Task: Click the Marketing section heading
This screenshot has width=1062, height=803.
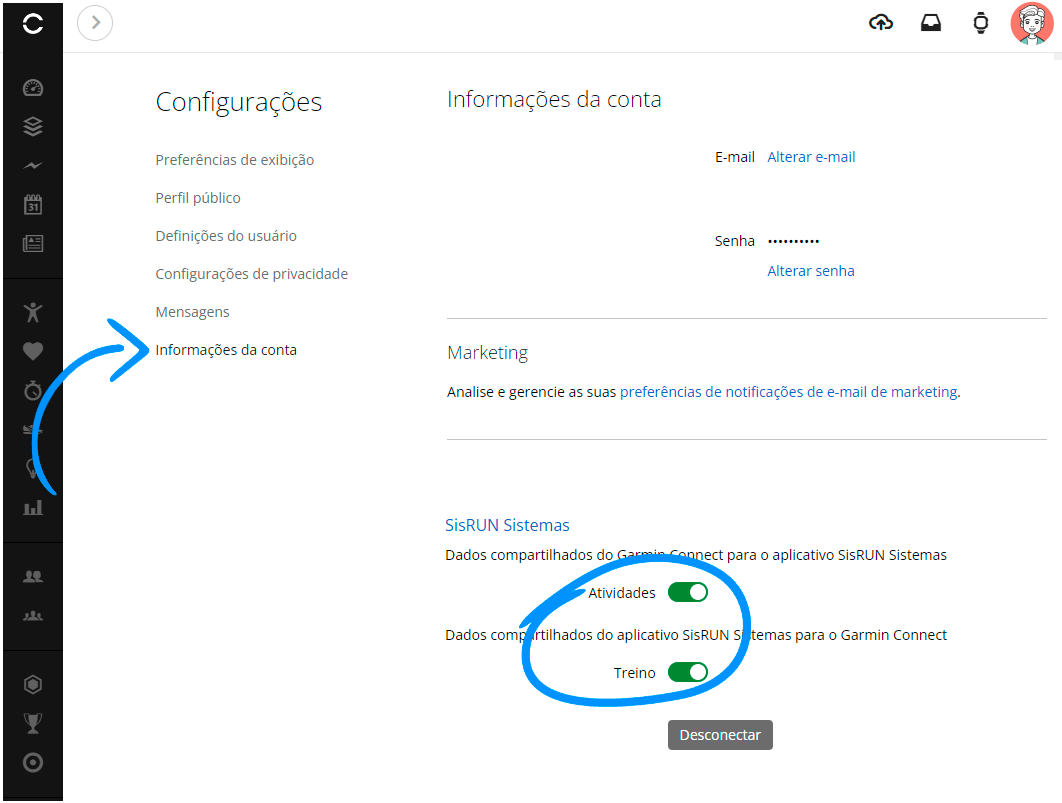Action: point(488,353)
